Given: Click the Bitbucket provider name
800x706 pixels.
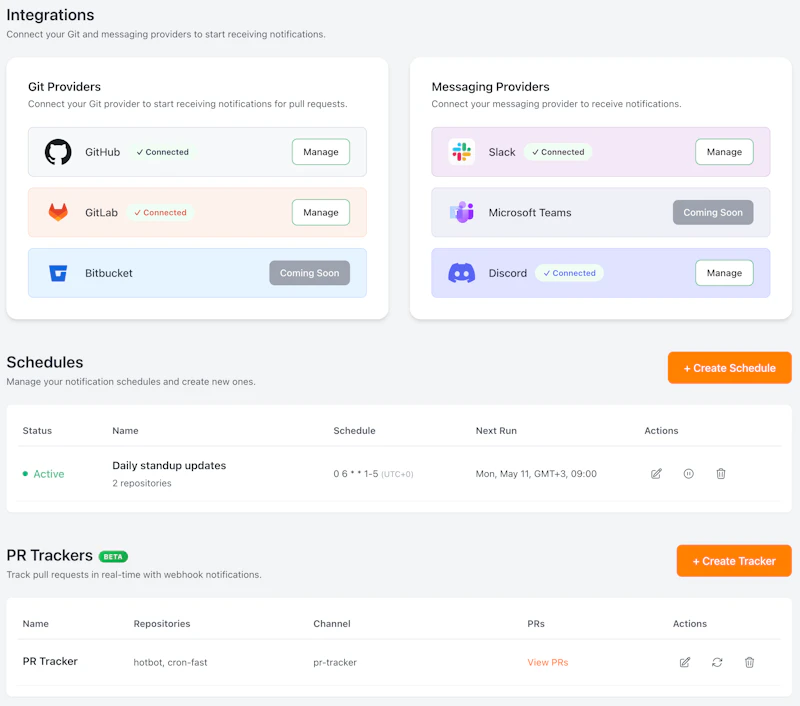Looking at the screenshot, I should [x=109, y=273].
